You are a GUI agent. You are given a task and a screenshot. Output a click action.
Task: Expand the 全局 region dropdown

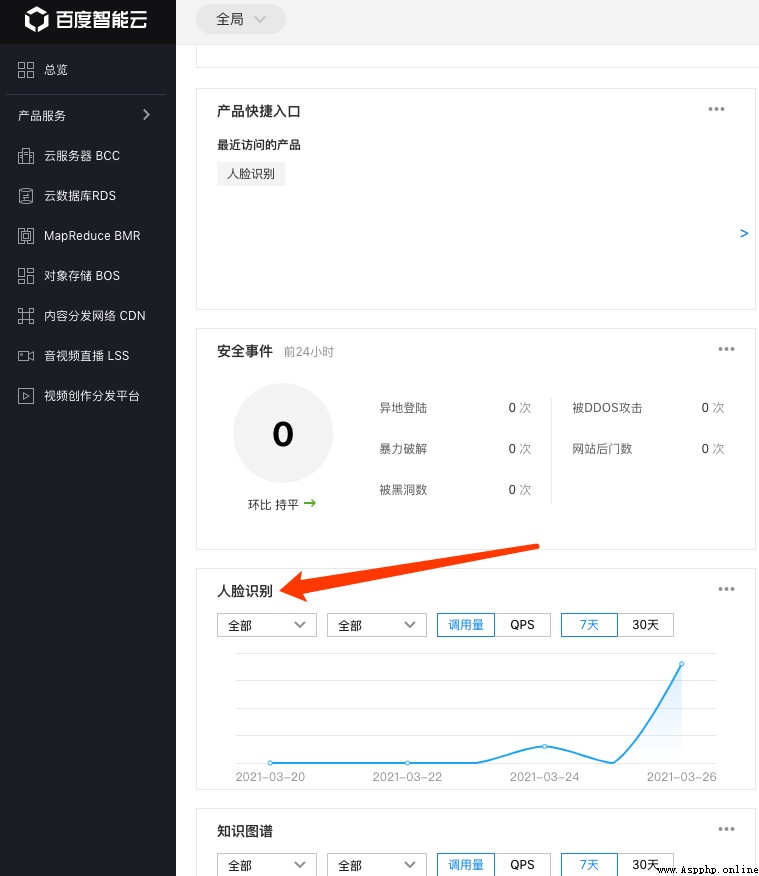tap(241, 19)
